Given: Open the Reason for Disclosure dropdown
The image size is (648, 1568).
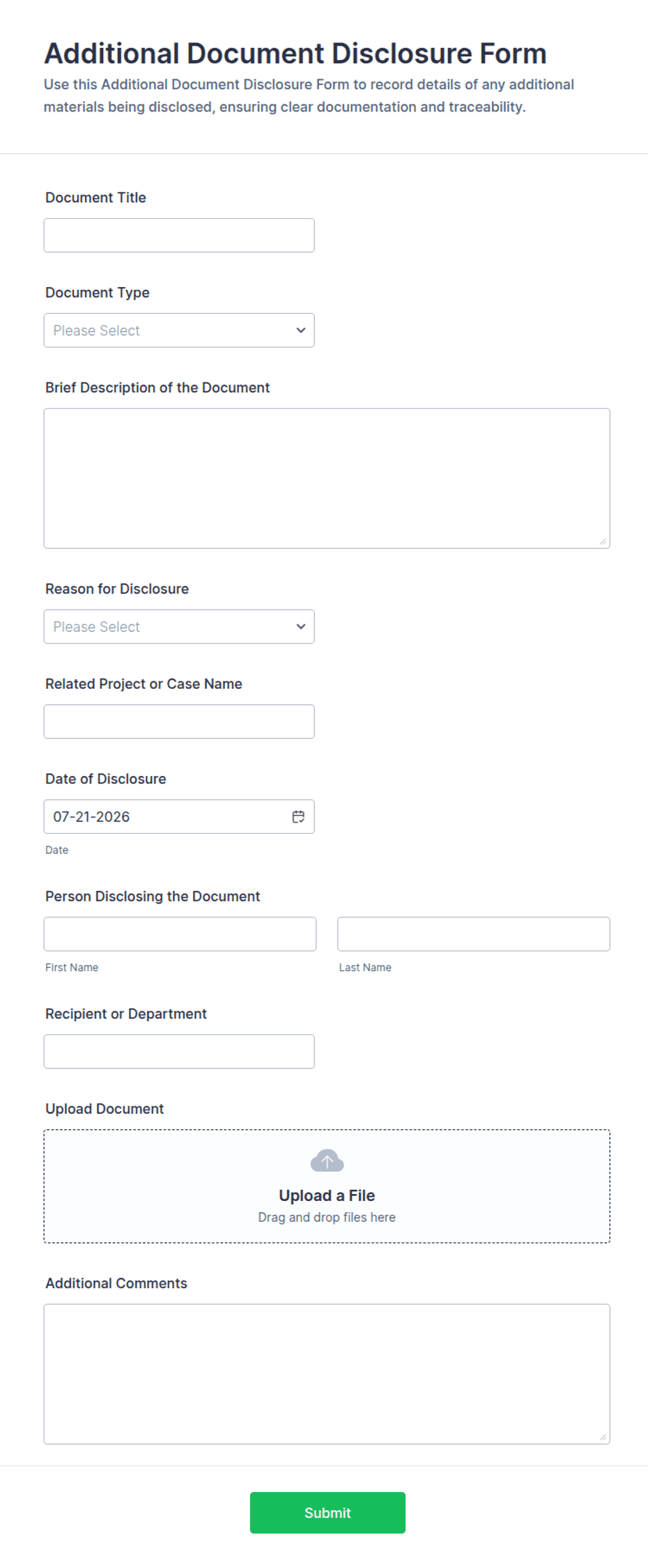Looking at the screenshot, I should tap(179, 626).
